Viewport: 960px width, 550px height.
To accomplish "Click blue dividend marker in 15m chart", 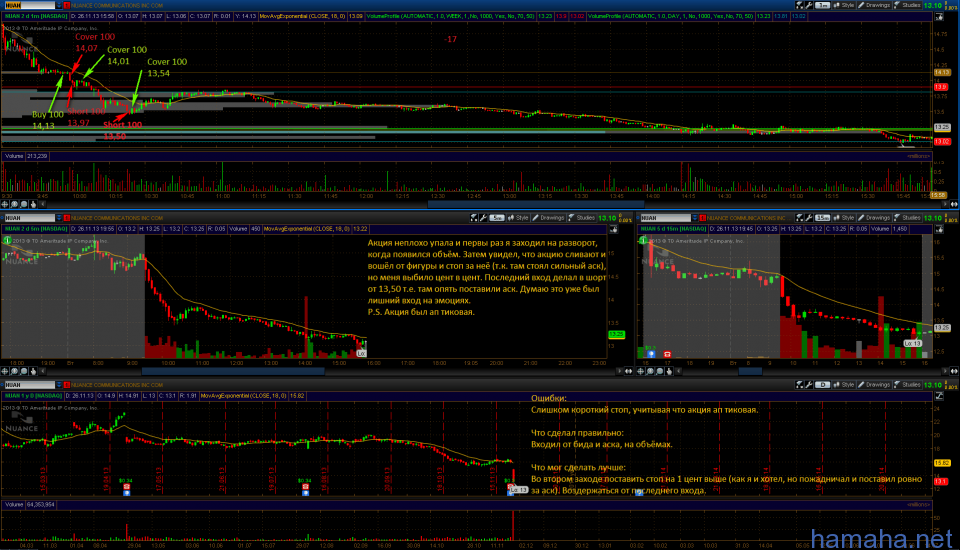I will 651,354.
